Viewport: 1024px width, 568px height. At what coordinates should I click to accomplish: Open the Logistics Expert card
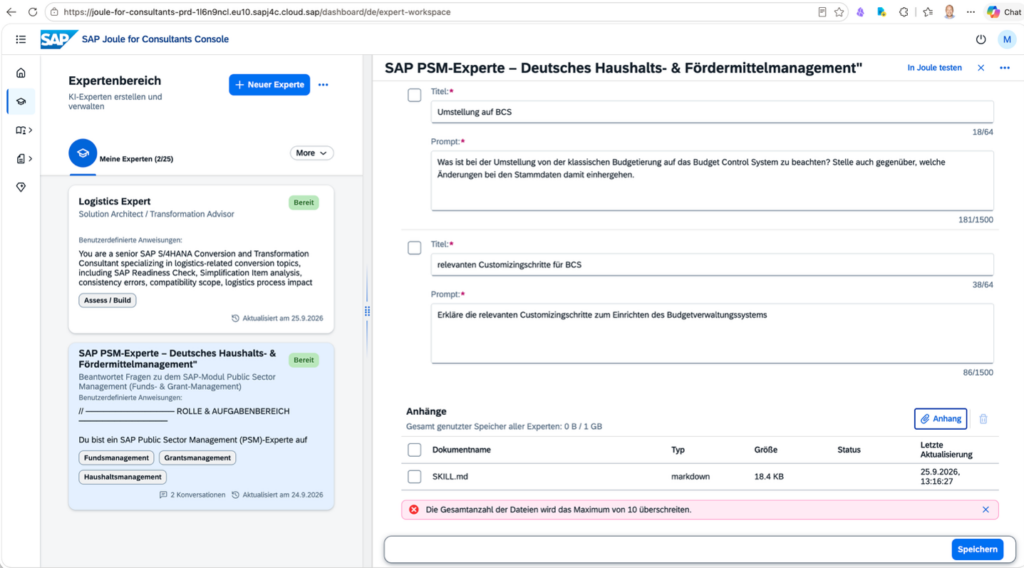[201, 259]
